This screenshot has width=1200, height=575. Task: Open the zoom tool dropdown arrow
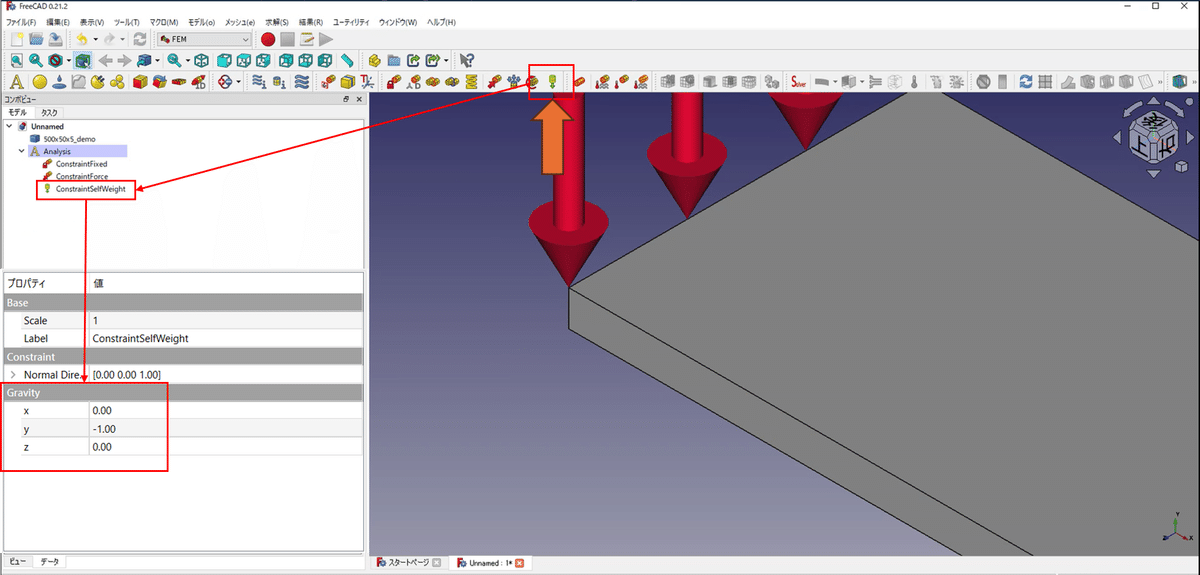pyautogui.click(x=187, y=61)
